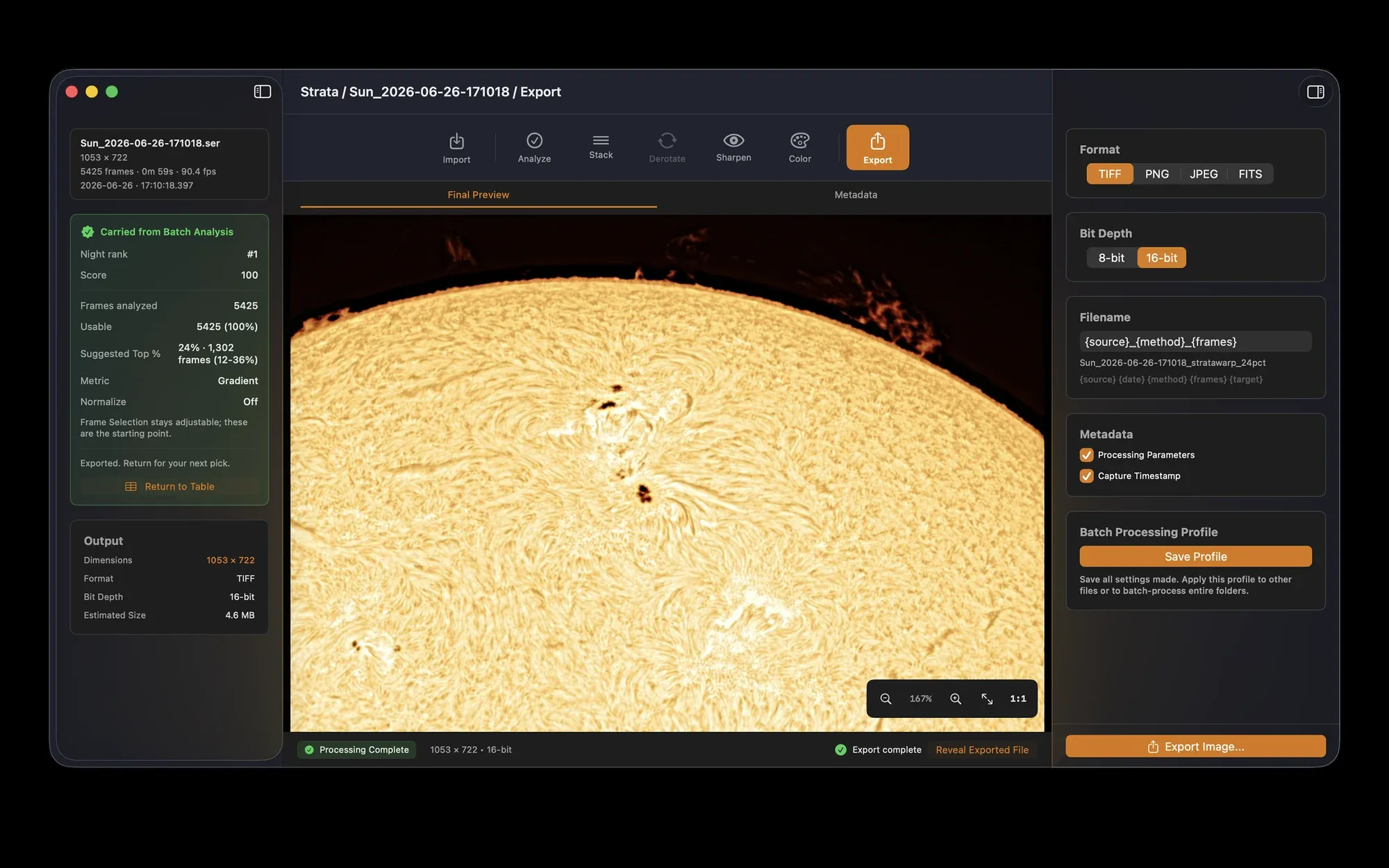This screenshot has height=868, width=1389.
Task: Insert the {source} filename token
Action: (x=1097, y=379)
